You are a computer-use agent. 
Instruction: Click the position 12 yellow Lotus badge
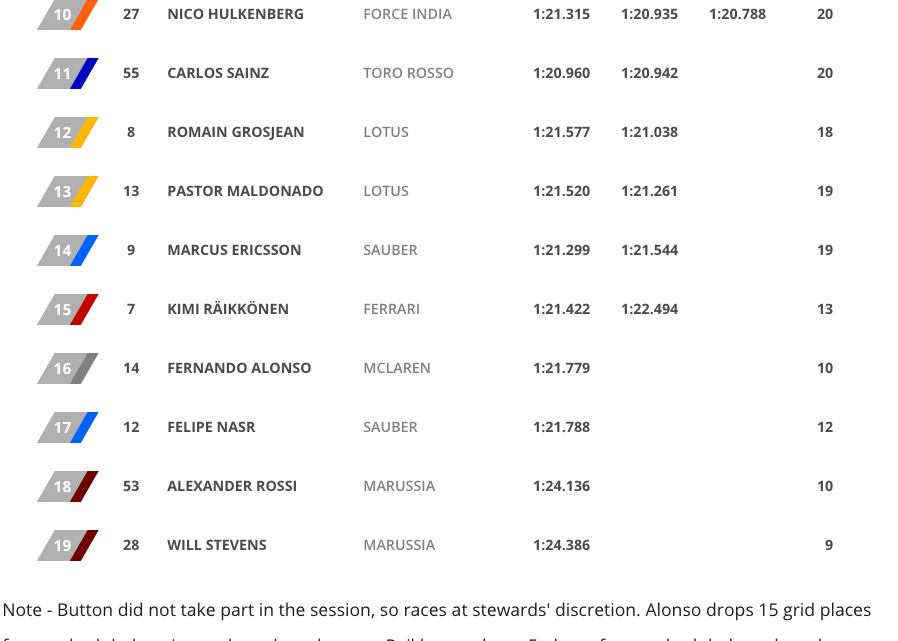(x=67, y=133)
